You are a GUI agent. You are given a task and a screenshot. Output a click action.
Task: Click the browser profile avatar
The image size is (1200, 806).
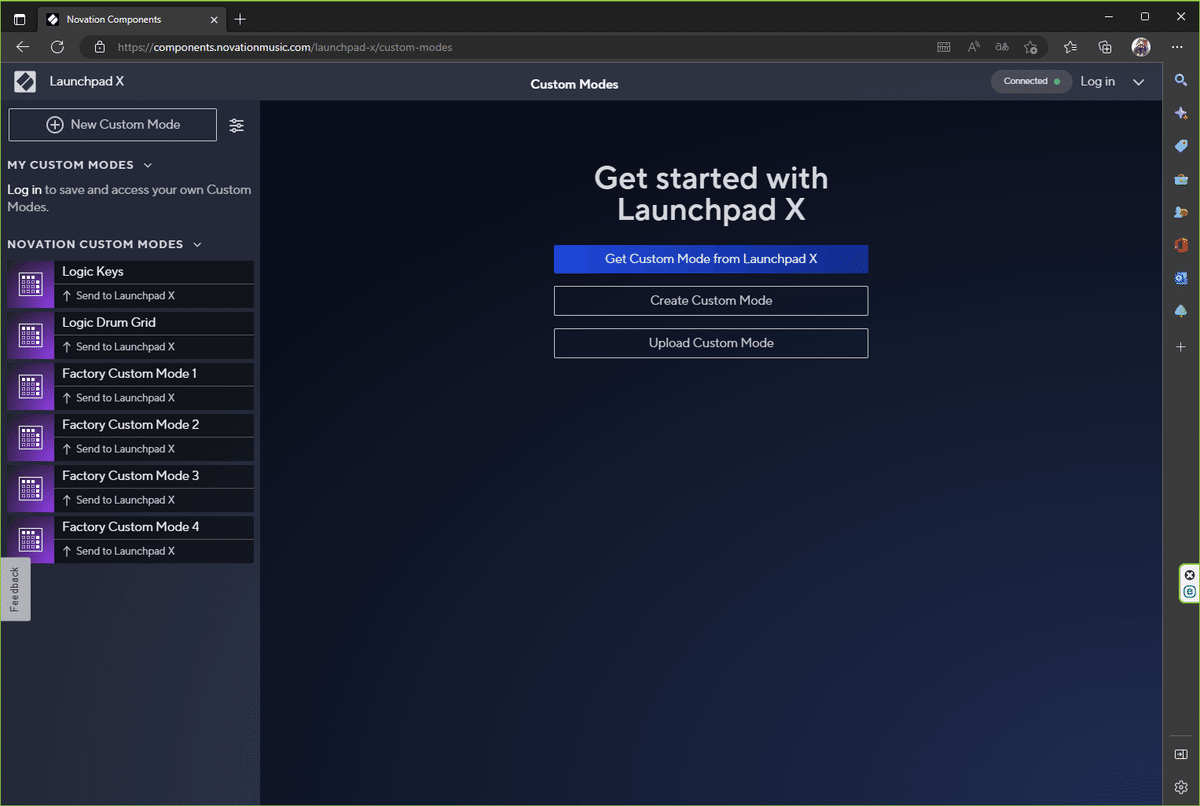pyautogui.click(x=1141, y=47)
